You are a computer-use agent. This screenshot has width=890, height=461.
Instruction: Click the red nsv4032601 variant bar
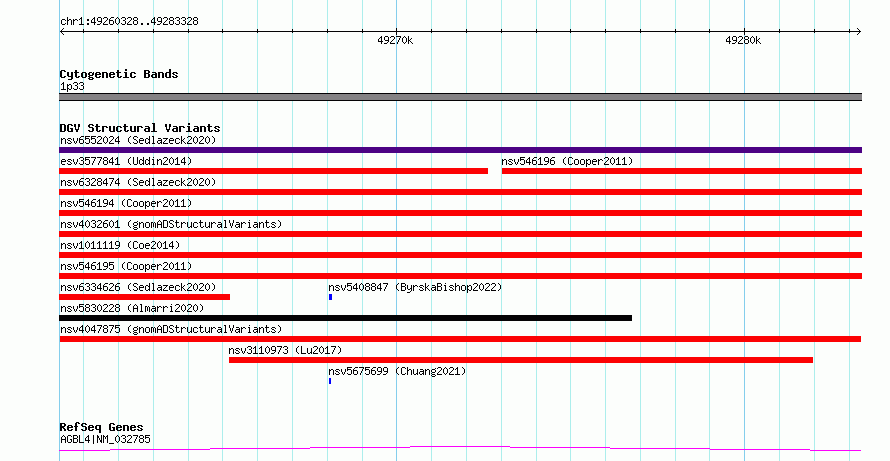460,234
